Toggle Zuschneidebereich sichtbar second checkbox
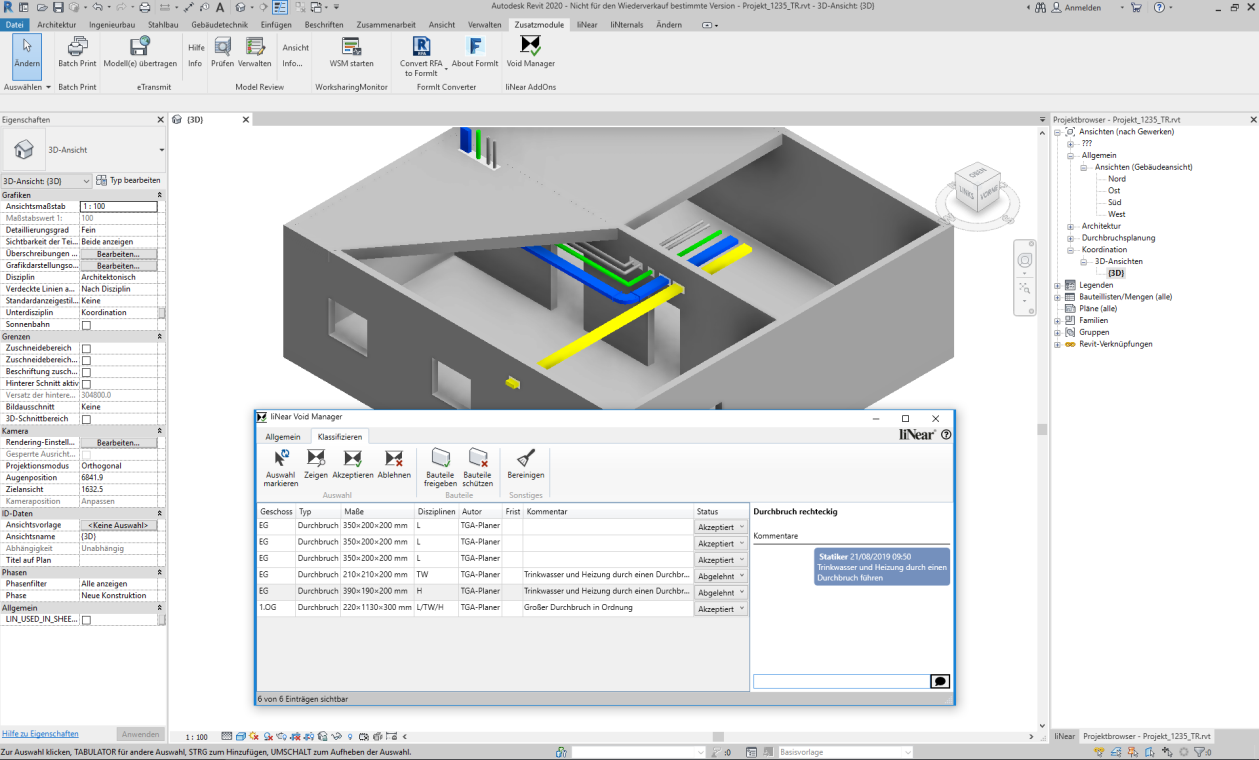 pos(86,360)
